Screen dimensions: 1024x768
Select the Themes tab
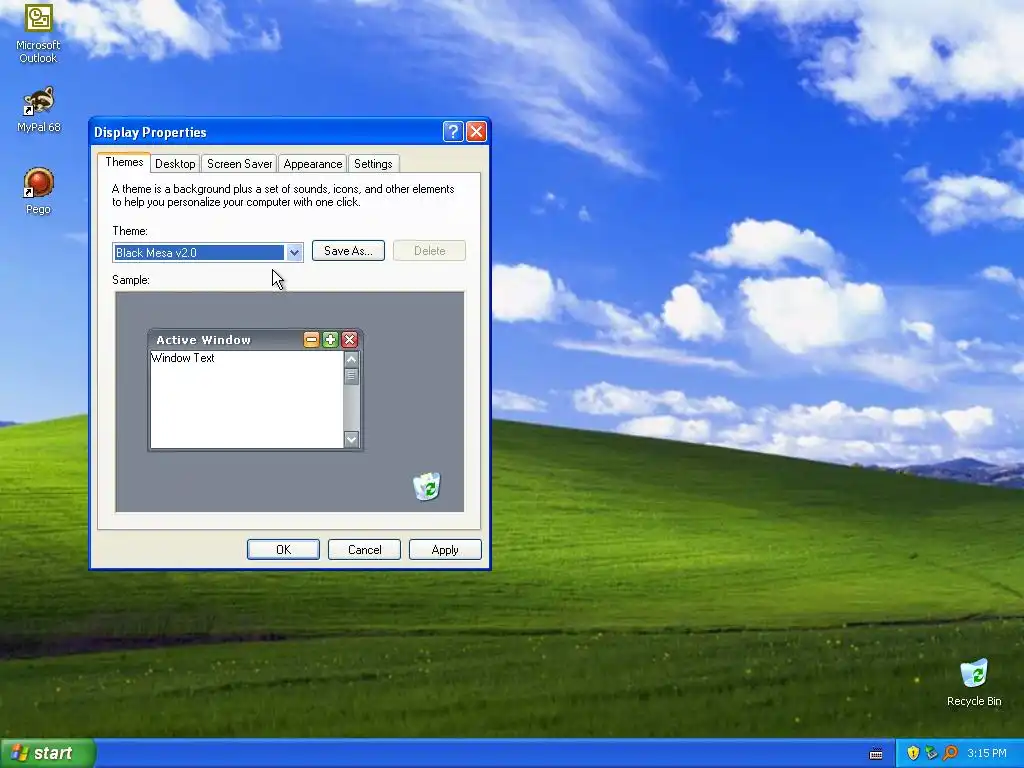(124, 162)
